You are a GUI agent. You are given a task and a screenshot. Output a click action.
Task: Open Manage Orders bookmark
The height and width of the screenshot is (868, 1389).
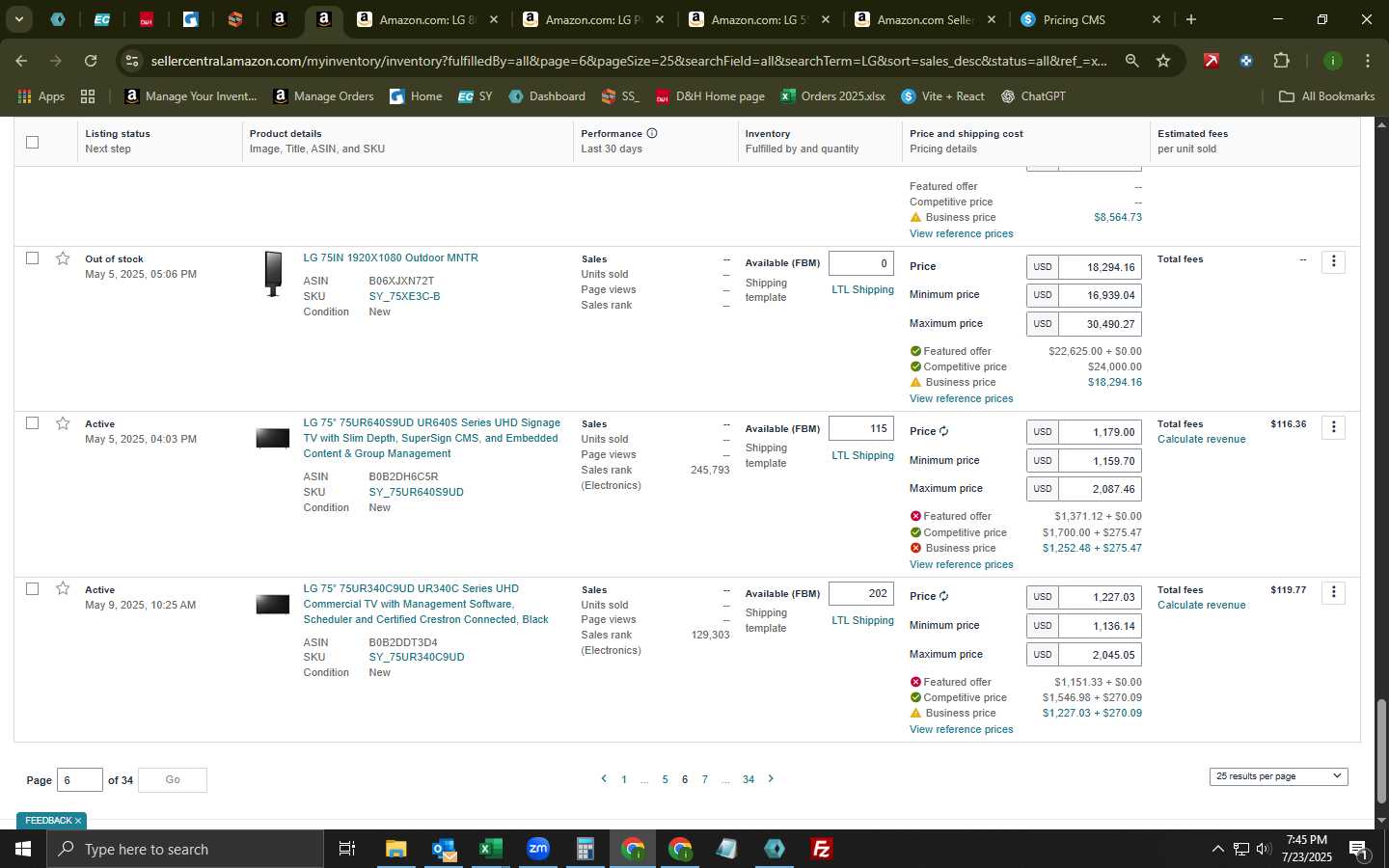[324, 96]
